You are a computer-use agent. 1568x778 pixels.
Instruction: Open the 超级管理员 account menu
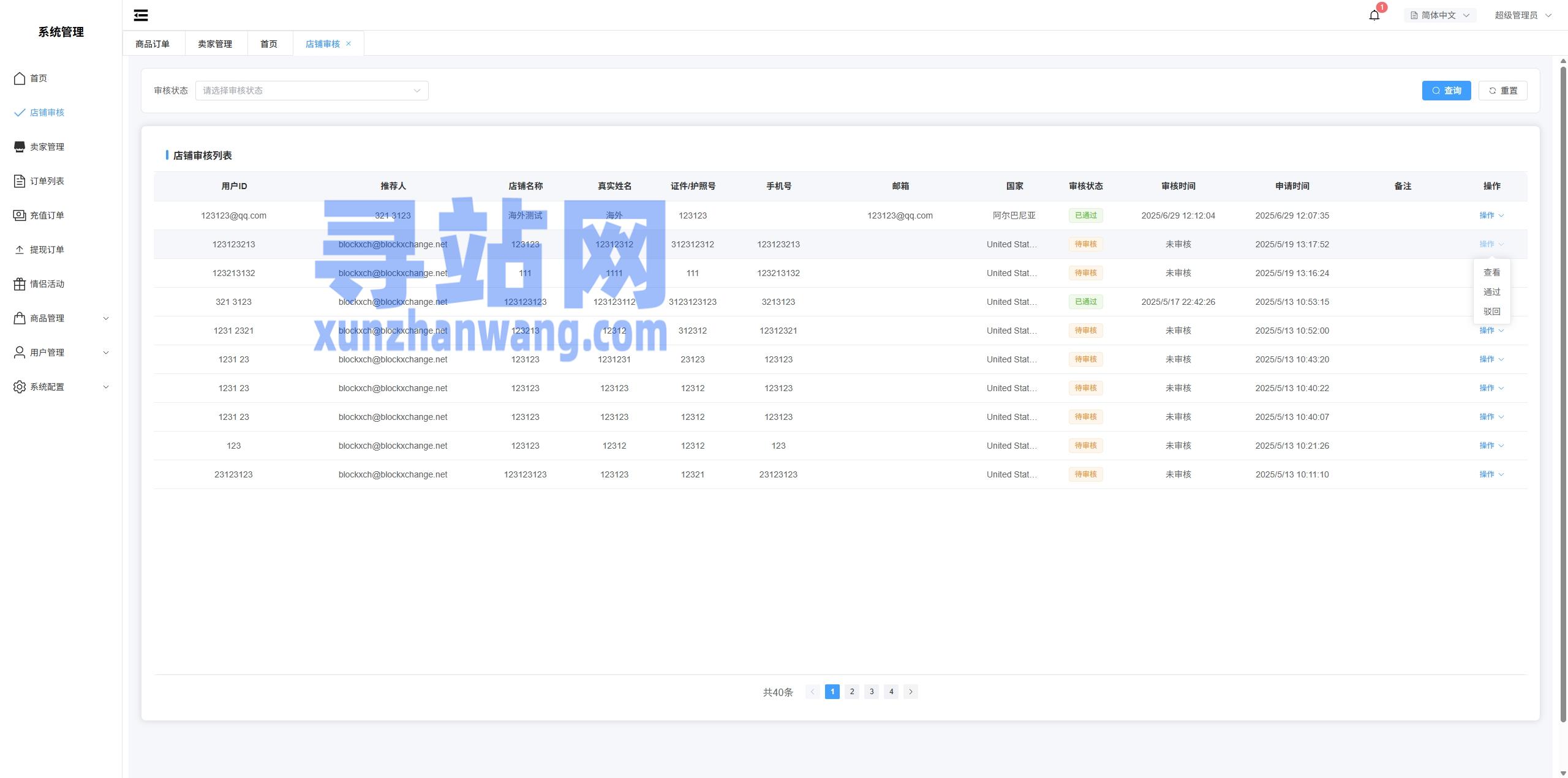(x=1523, y=15)
